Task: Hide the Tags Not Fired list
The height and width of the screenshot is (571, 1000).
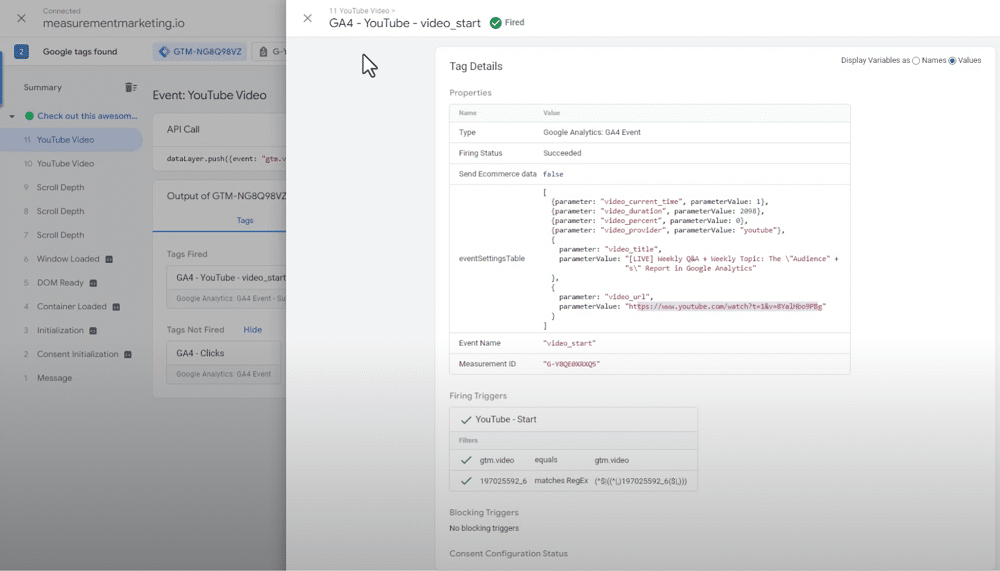Action: point(253,330)
